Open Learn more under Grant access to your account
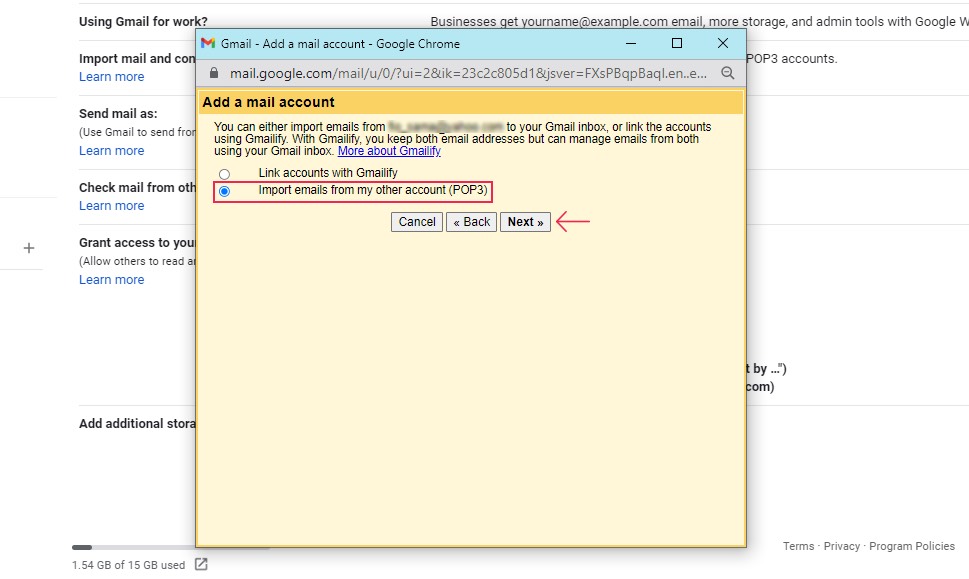969x579 pixels. coord(111,280)
